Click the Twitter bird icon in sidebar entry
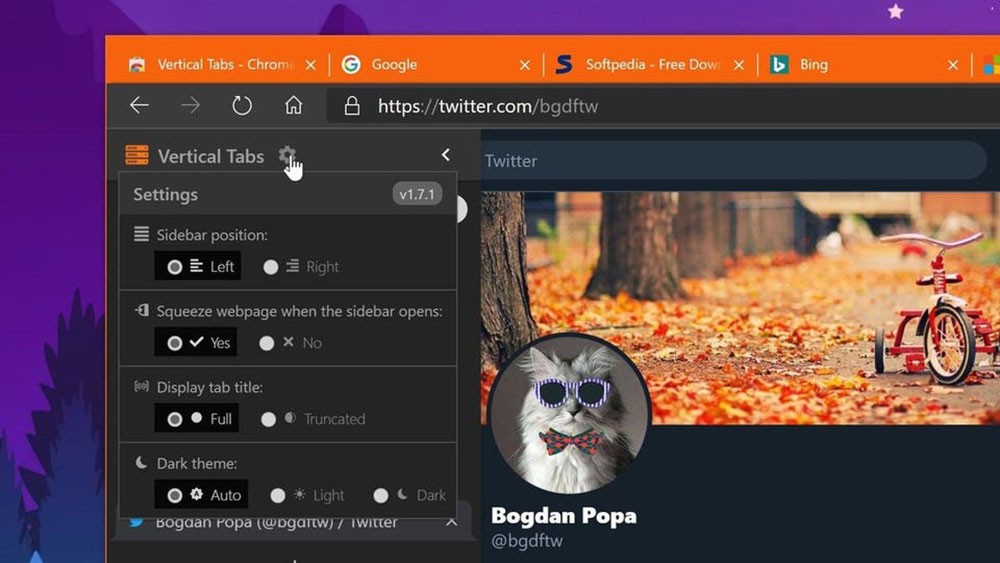This screenshot has height=563, width=1000. 136,522
